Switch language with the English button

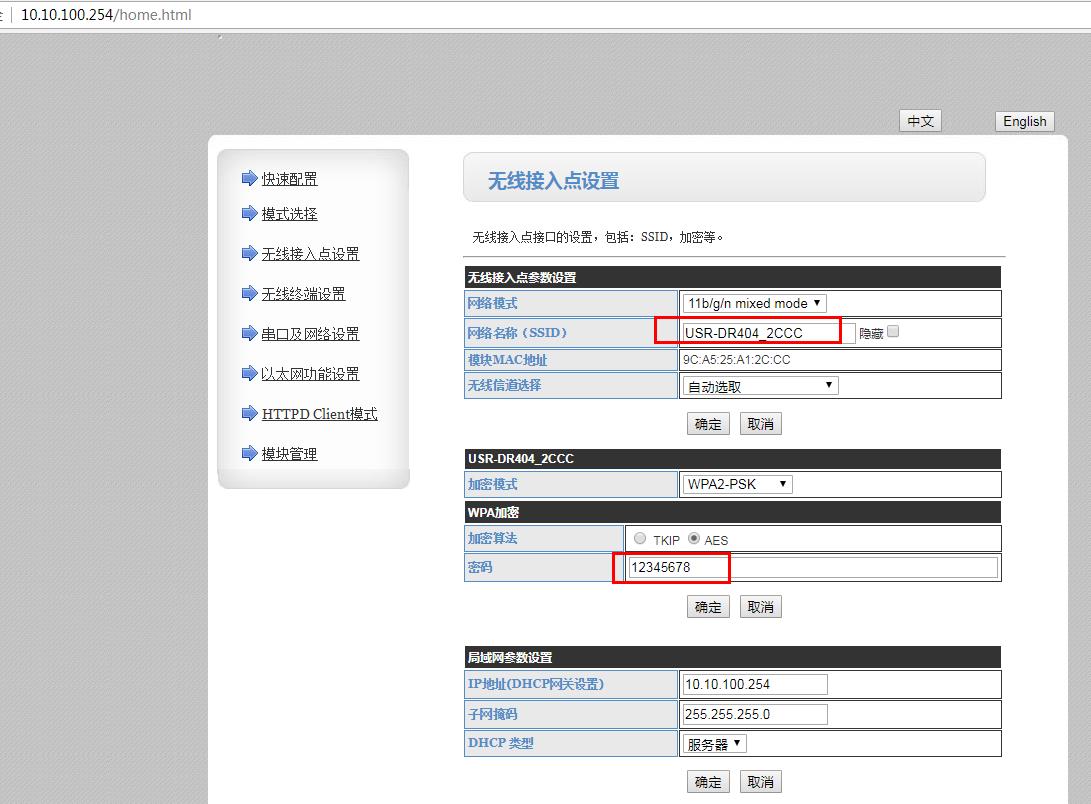(x=1024, y=121)
